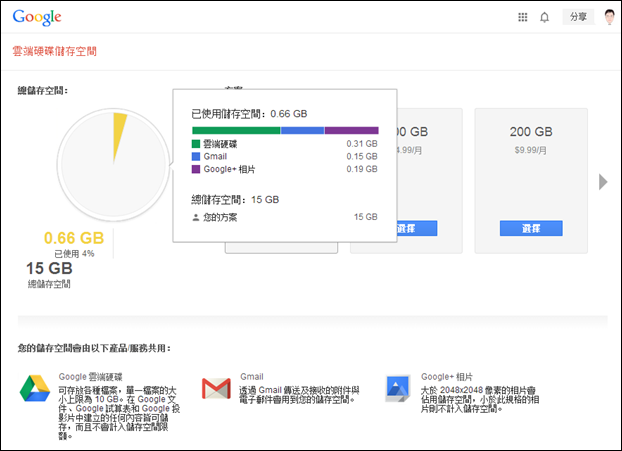Click the green 雲端硬碟 legend swatch
Screen dimensions: 622x451
coord(196,144)
